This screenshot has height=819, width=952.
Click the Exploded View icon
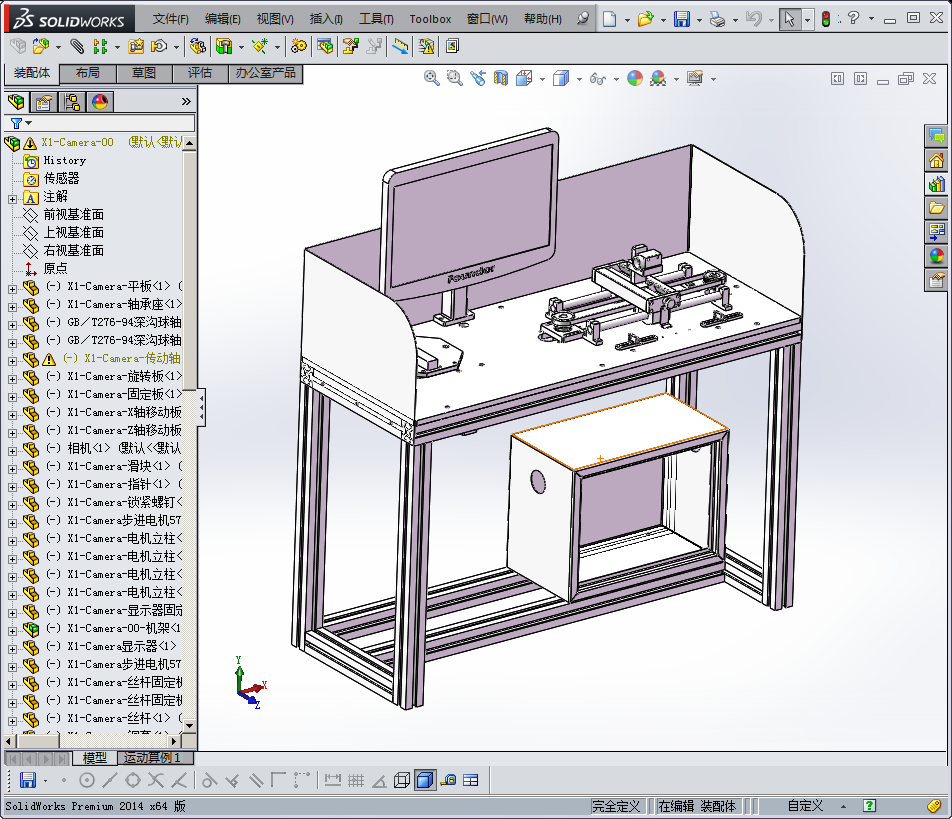pos(350,46)
